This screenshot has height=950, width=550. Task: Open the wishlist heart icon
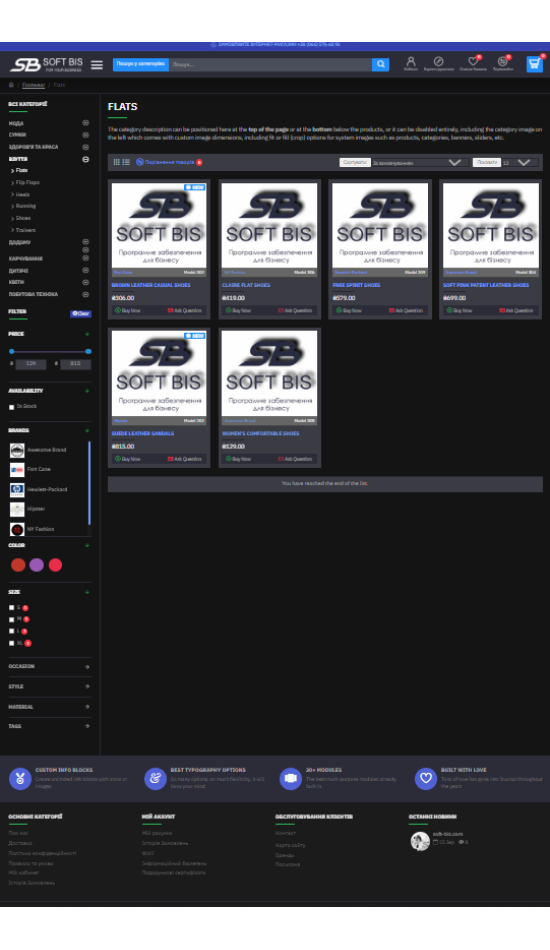472,62
